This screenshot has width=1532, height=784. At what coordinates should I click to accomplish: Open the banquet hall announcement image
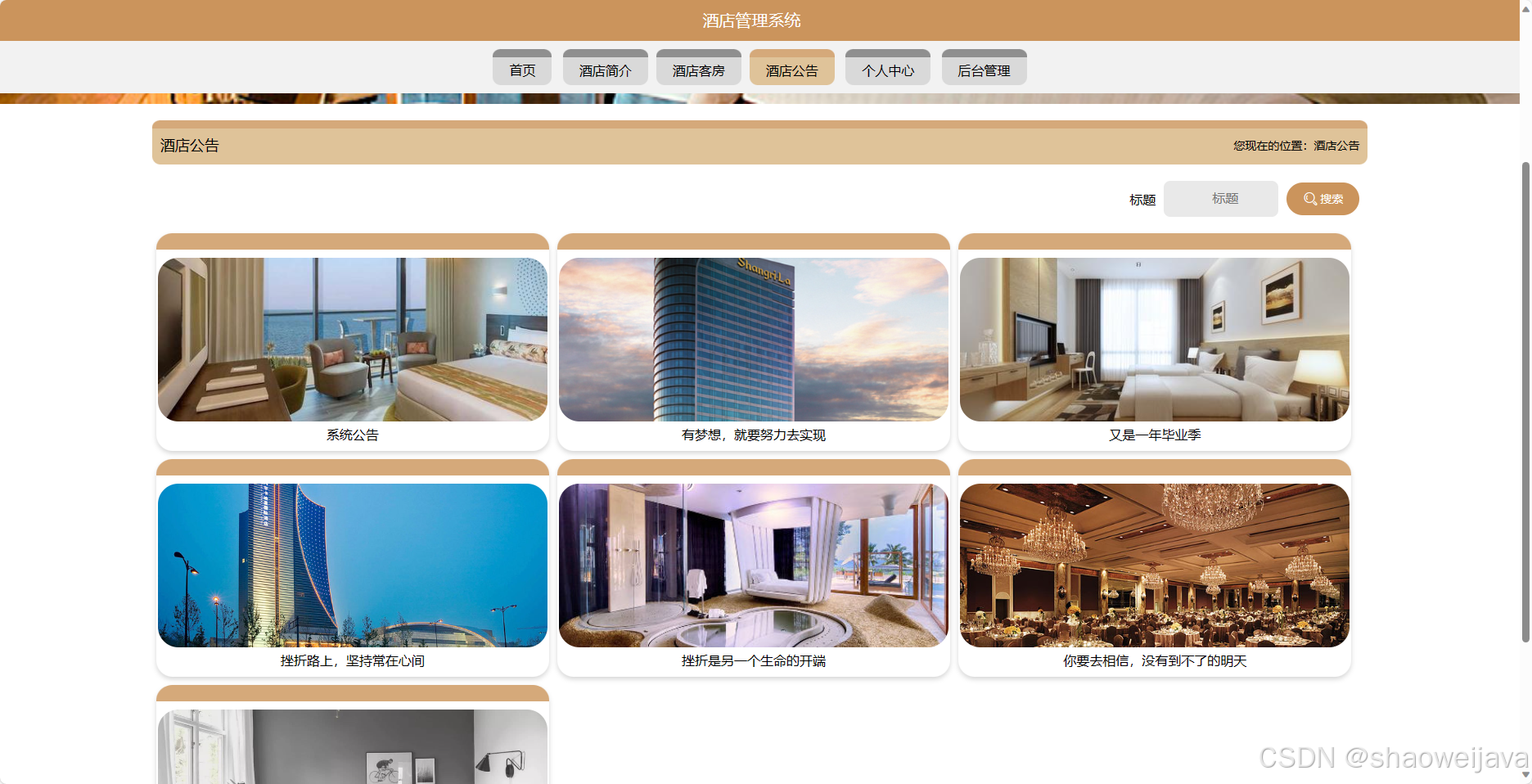click(1155, 565)
